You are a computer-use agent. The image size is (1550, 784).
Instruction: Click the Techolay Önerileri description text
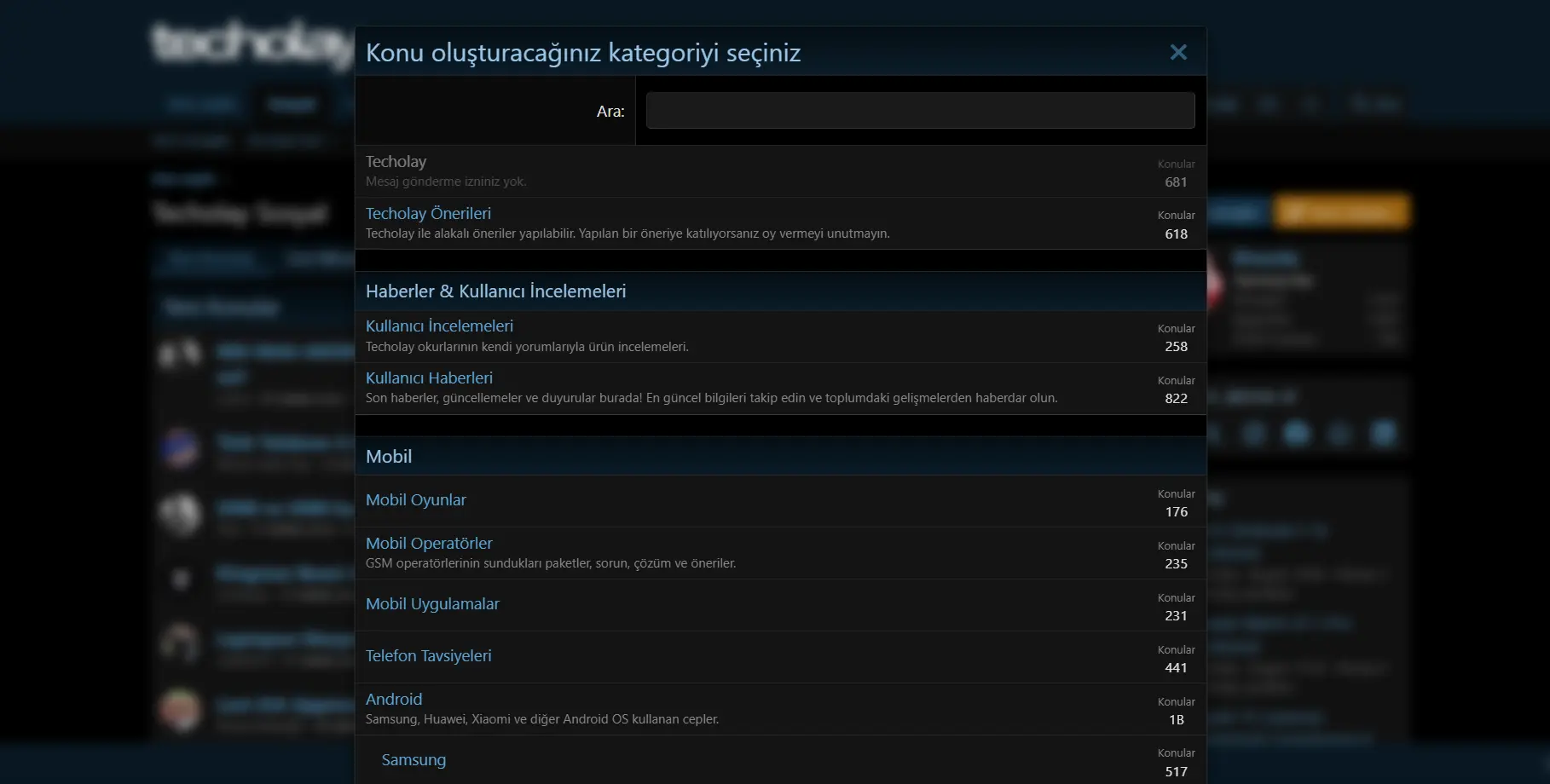[x=628, y=233]
